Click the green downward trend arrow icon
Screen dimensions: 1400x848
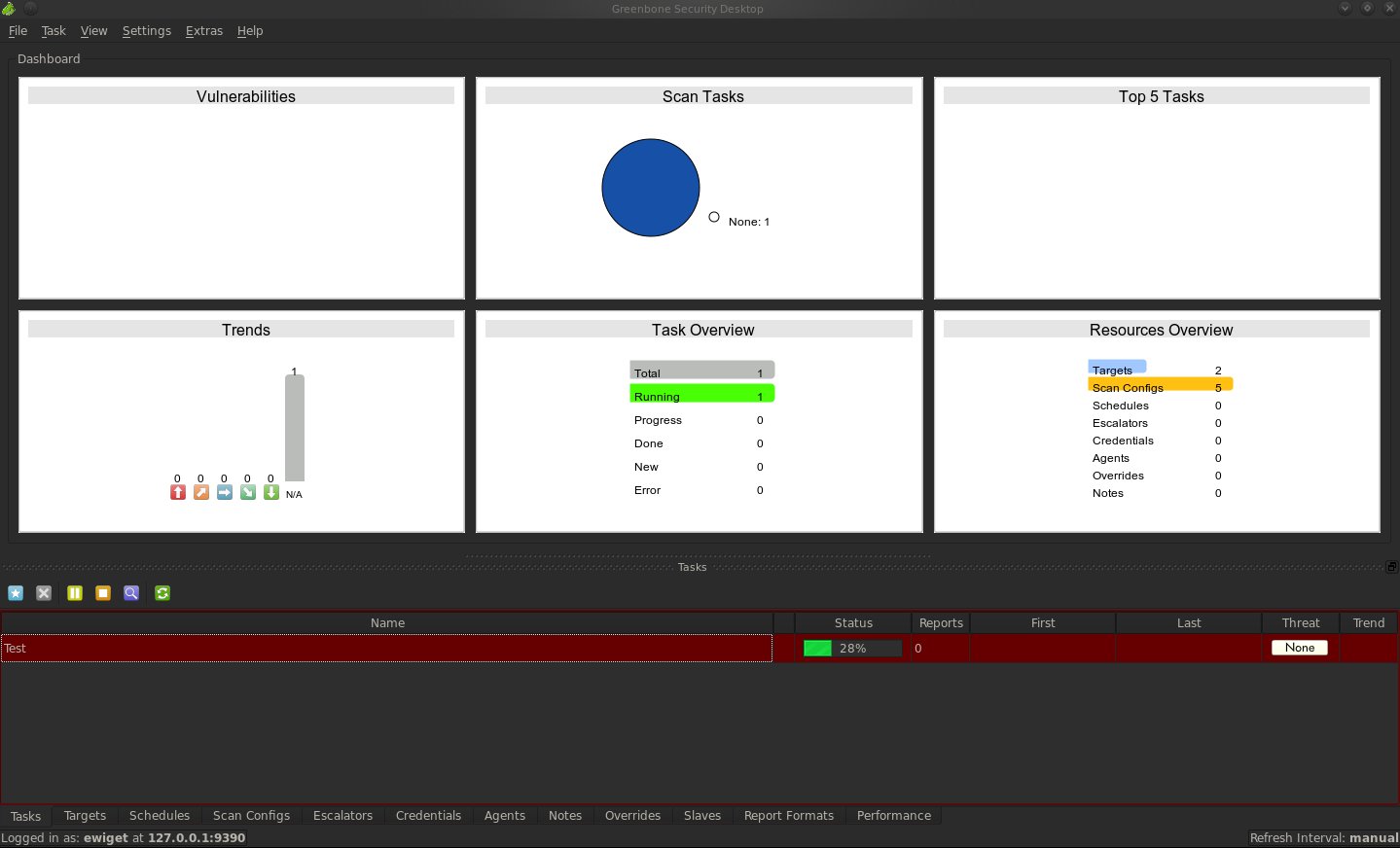[270, 492]
